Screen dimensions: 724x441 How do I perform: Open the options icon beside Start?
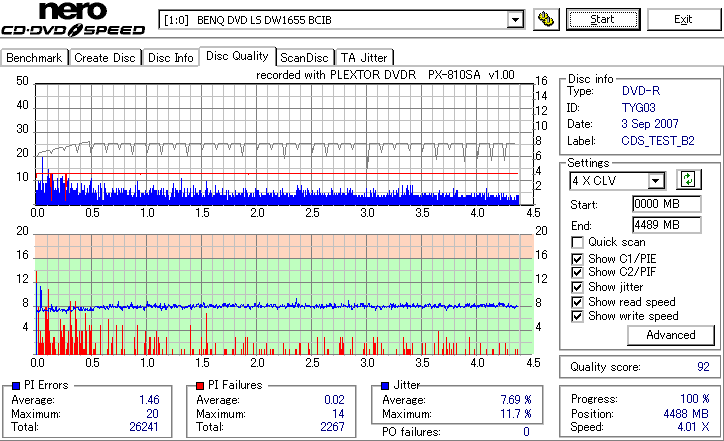point(546,19)
